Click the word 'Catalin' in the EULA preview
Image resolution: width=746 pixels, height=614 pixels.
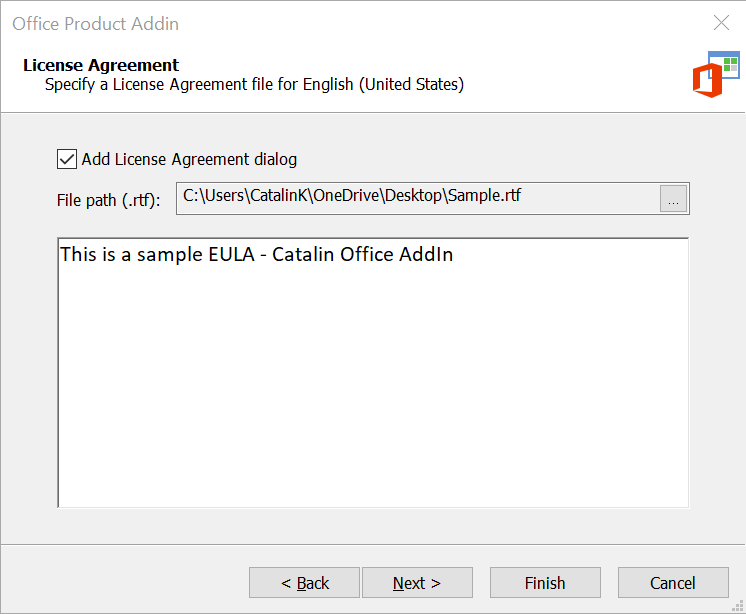click(303, 254)
